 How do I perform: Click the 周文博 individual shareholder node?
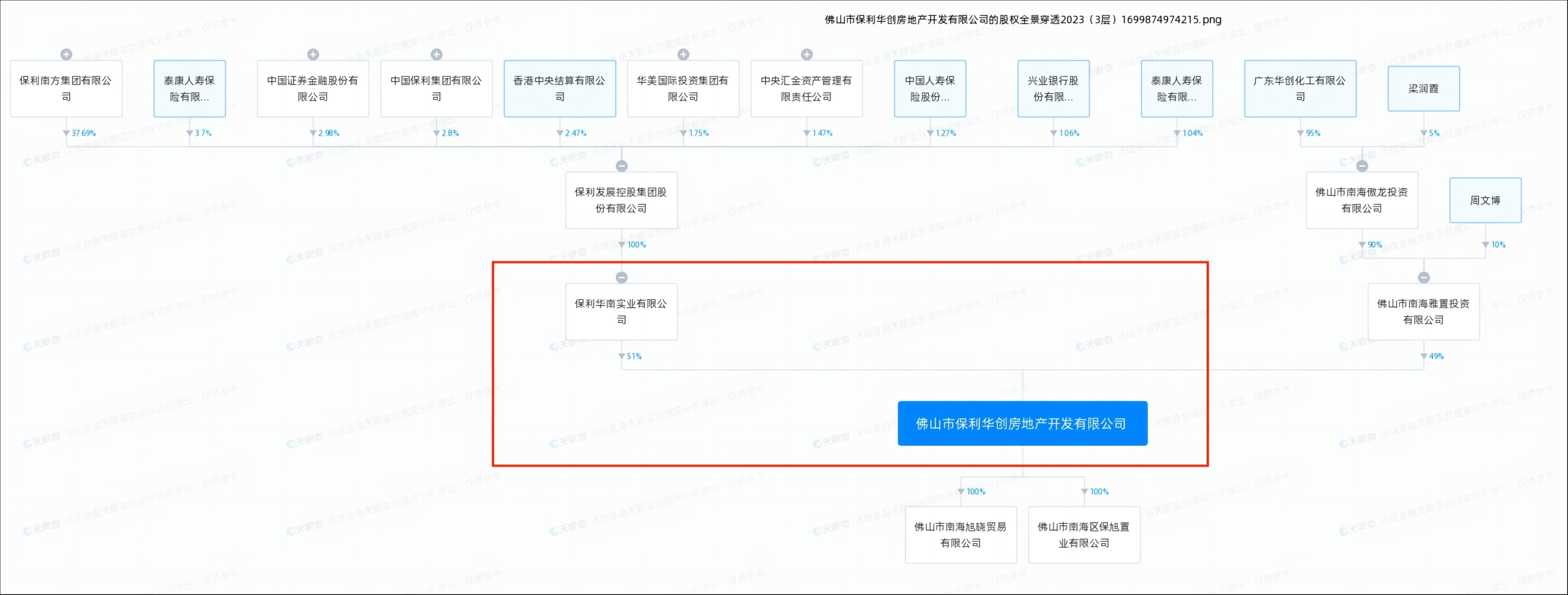coord(1485,200)
